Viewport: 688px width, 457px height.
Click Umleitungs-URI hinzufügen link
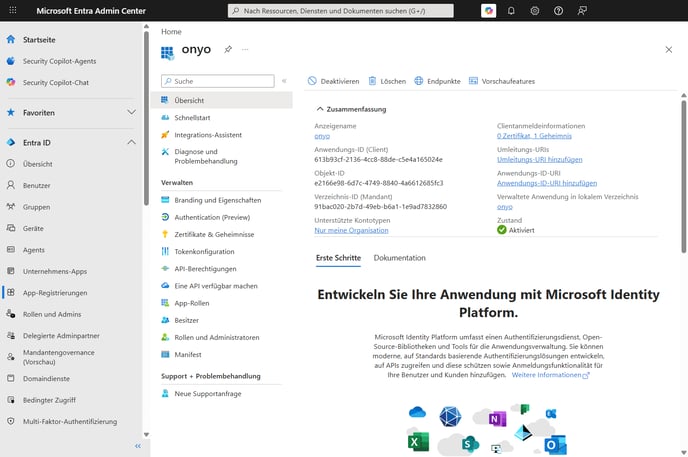pyautogui.click(x=539, y=160)
